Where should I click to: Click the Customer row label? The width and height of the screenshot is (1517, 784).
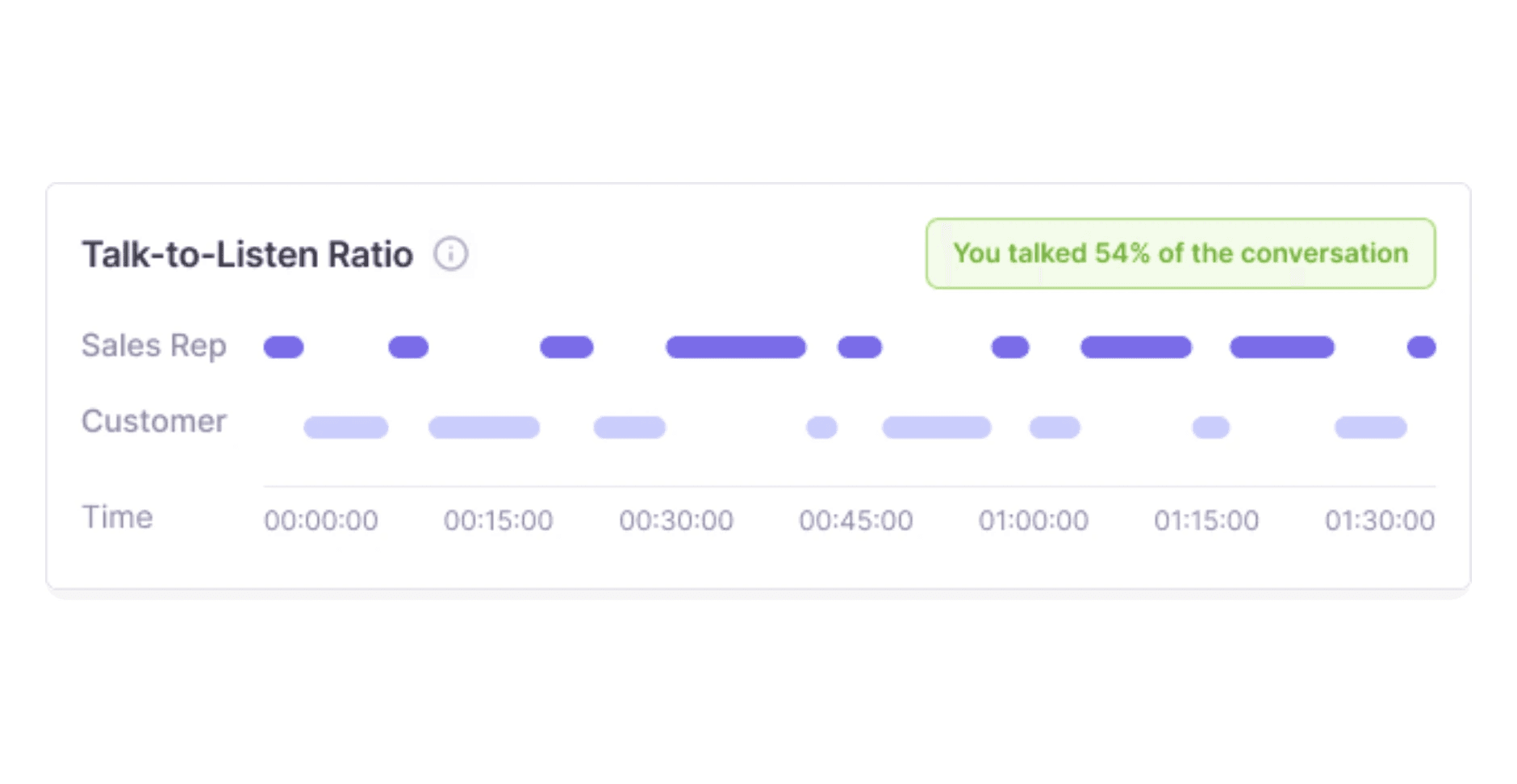(154, 422)
